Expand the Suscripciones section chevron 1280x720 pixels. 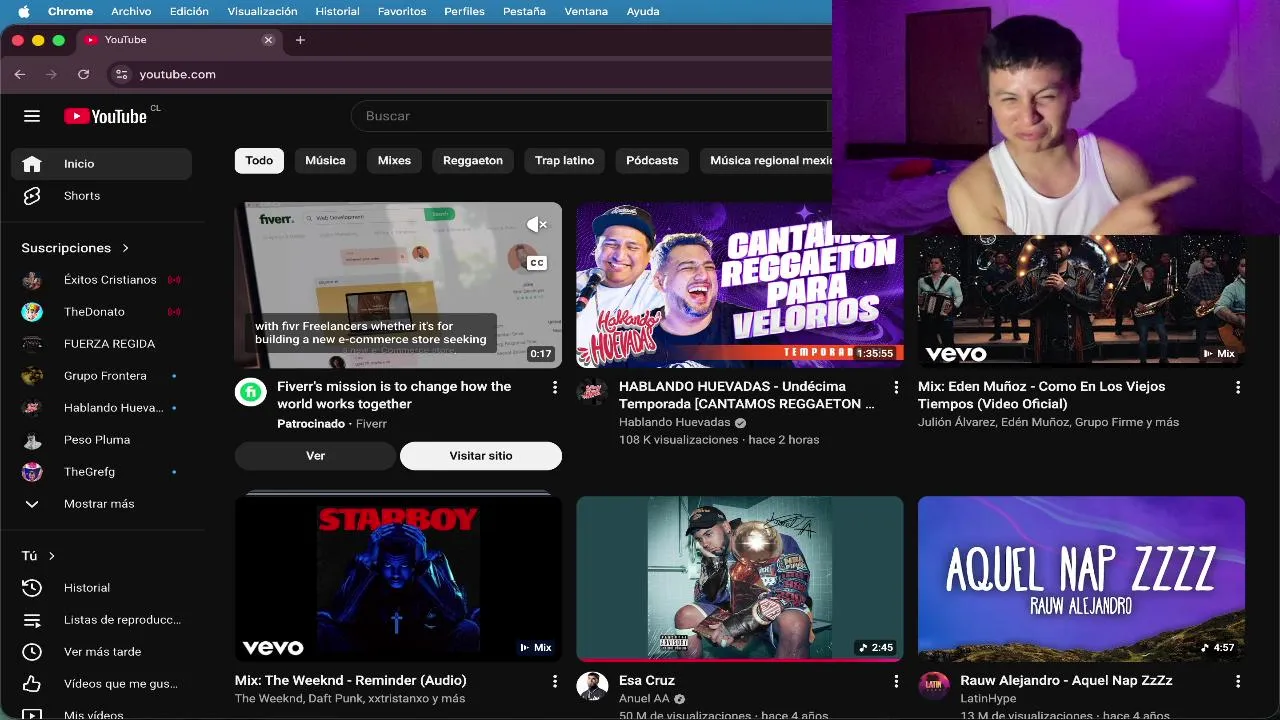125,248
